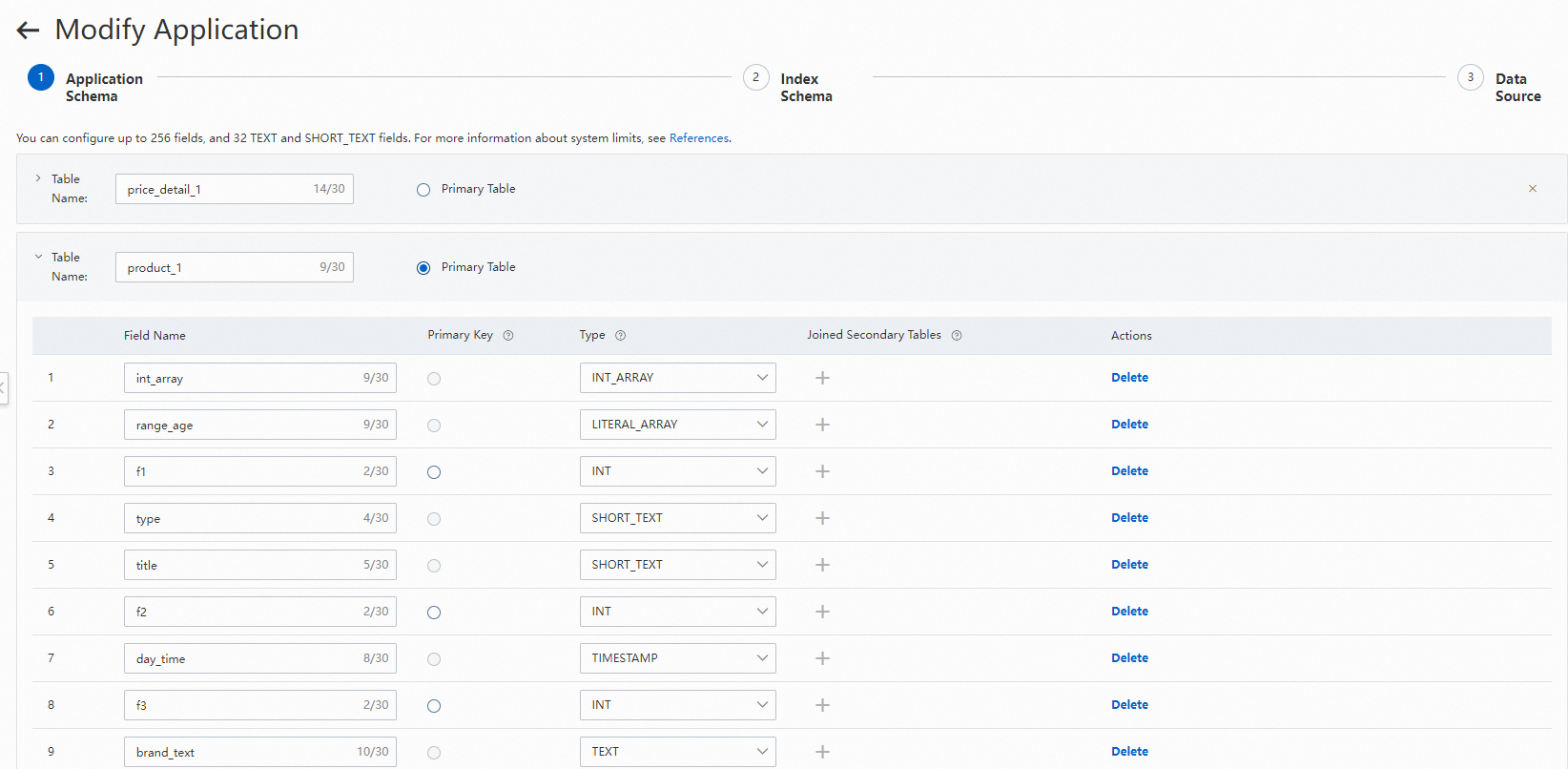Open the TIMESTAMP type dropdown
1568x769 pixels.
coord(677,658)
